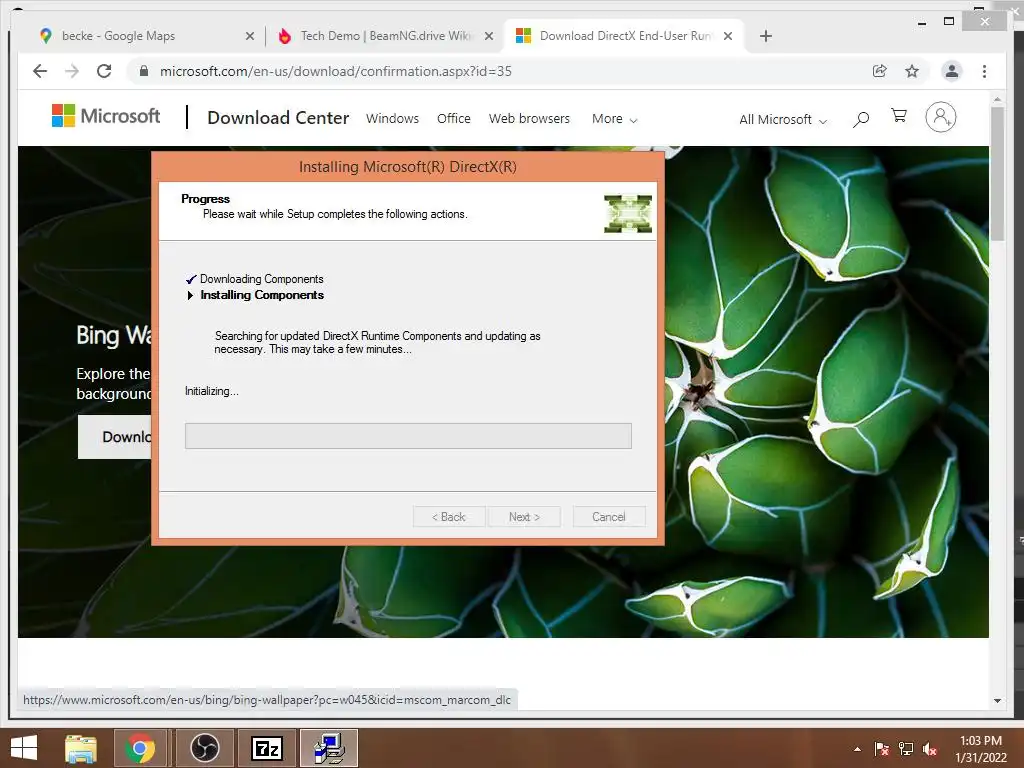Screen dimensions: 1024x768
Task: Close the Google Maps tab
Action: (x=249, y=36)
